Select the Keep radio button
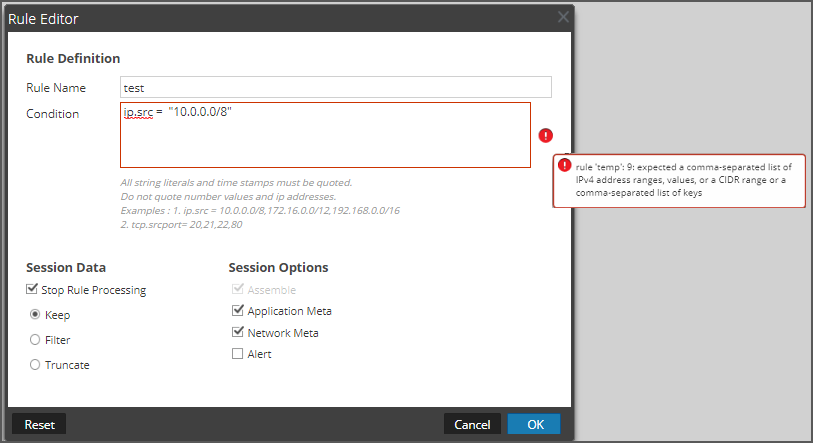This screenshot has width=813, height=443. click(35, 315)
